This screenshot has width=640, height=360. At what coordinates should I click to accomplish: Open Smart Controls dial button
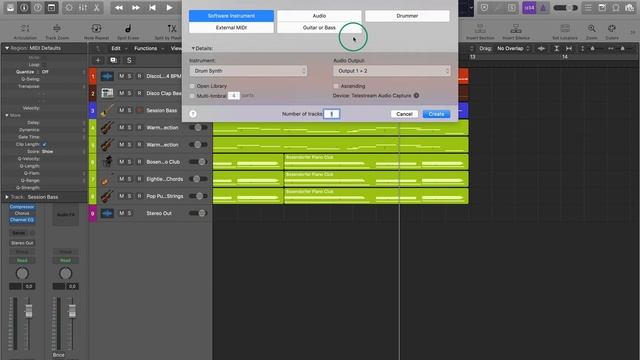click(69, 8)
